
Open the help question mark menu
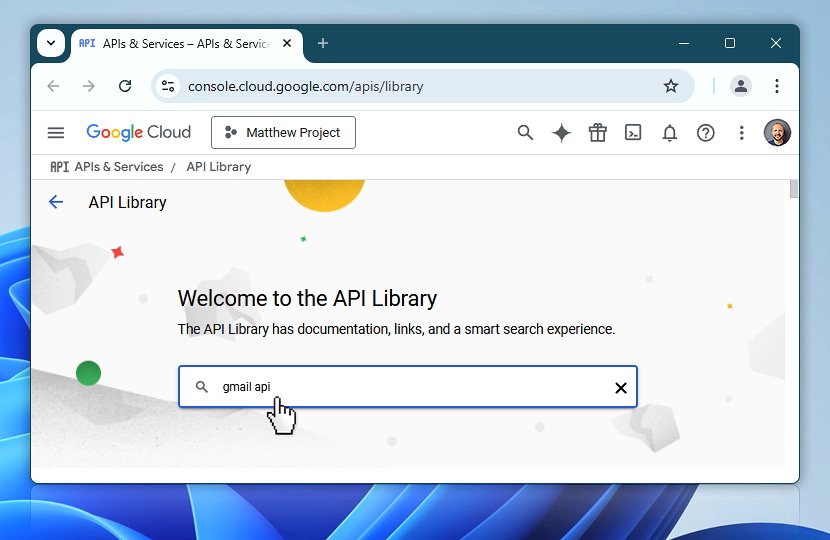[706, 132]
